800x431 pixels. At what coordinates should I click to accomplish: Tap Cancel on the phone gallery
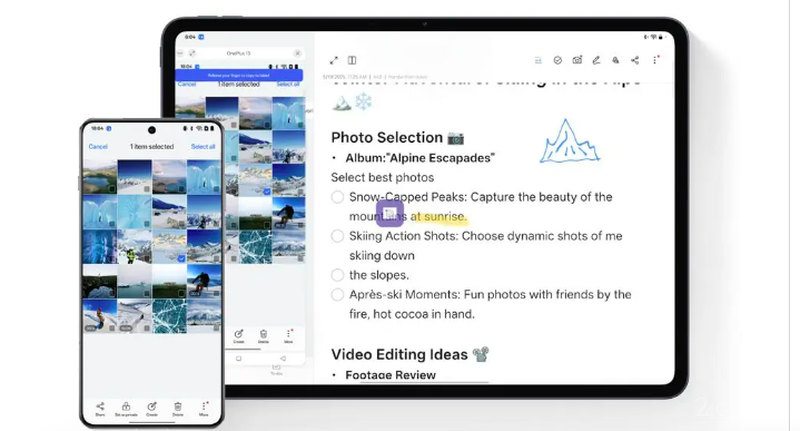coord(98,146)
